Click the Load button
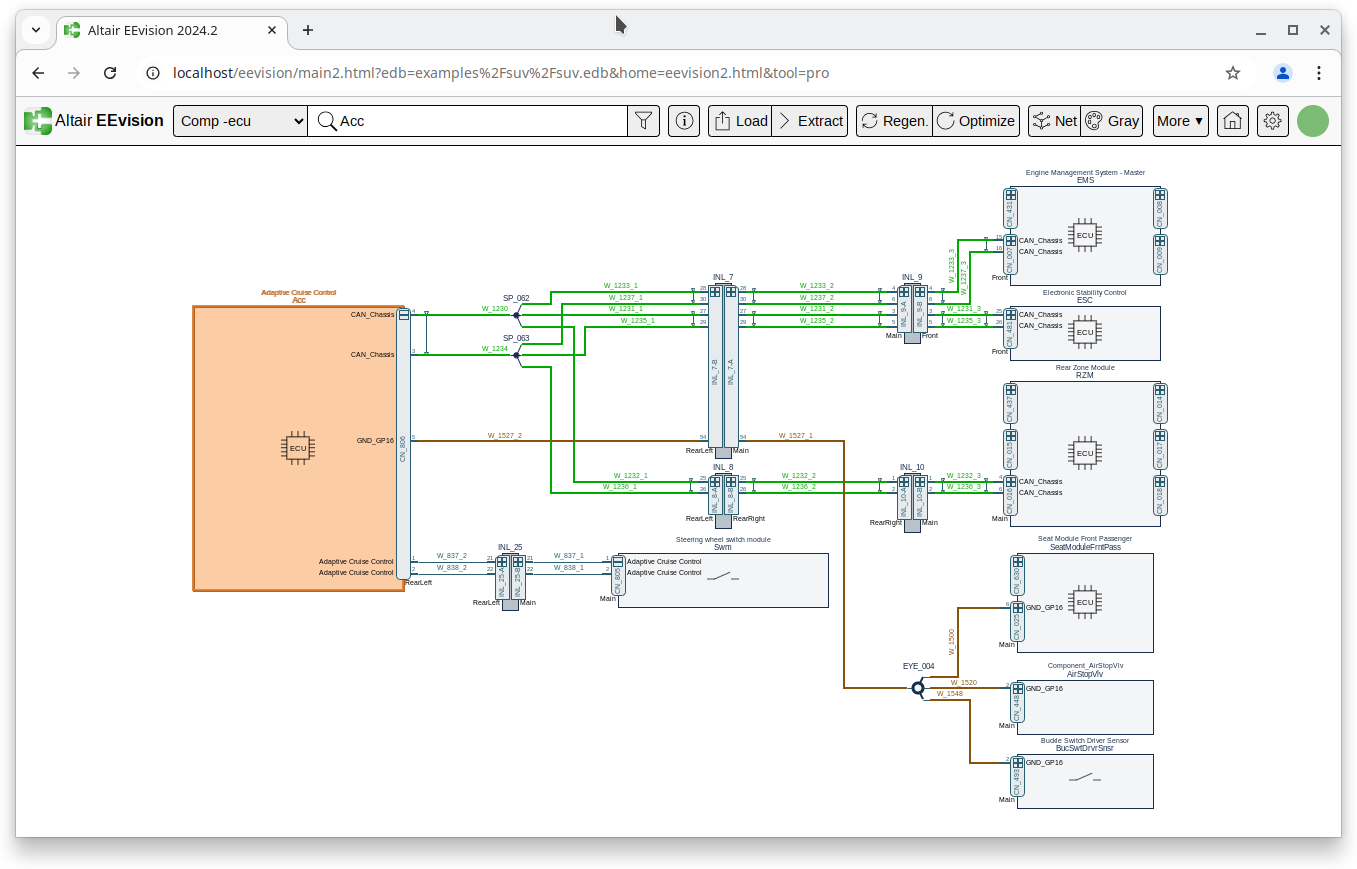This screenshot has width=1357, height=869. point(740,121)
